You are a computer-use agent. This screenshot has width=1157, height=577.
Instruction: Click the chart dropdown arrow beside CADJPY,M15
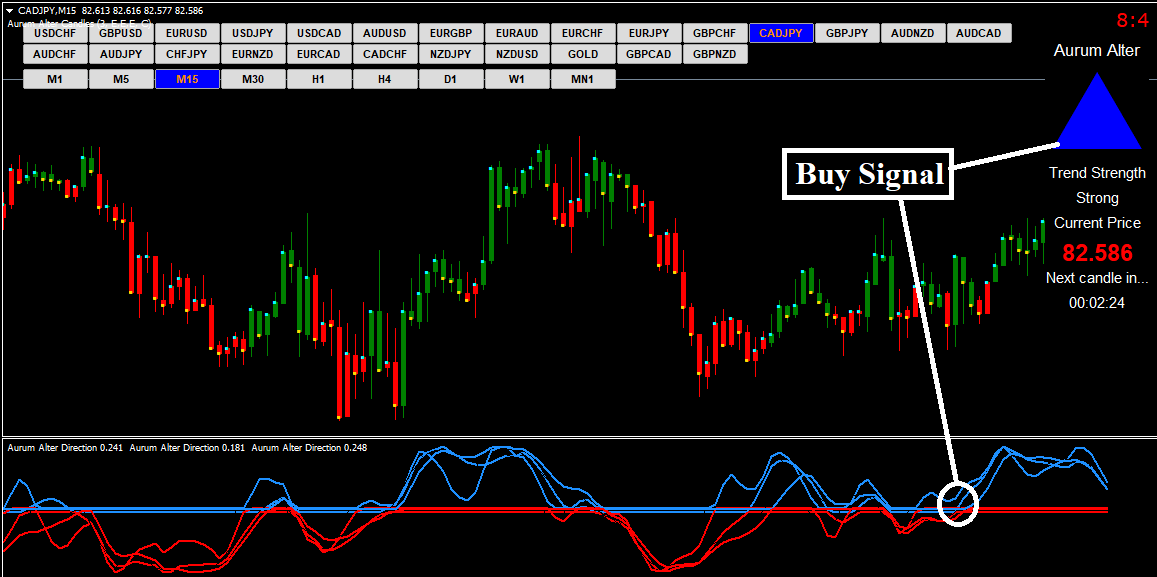point(9,10)
